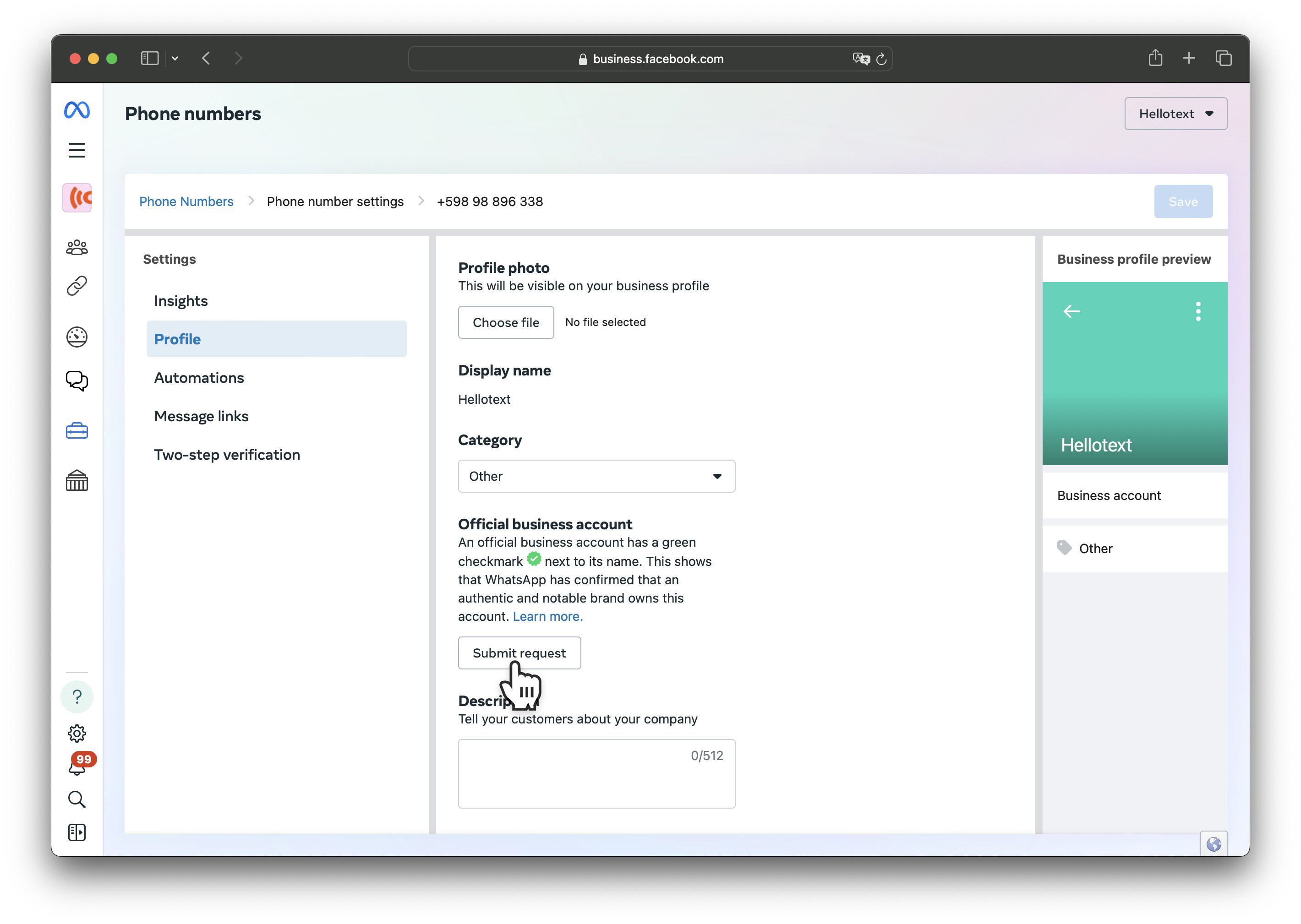1301x924 pixels.
Task: Click the Description text area
Action: pos(596,774)
